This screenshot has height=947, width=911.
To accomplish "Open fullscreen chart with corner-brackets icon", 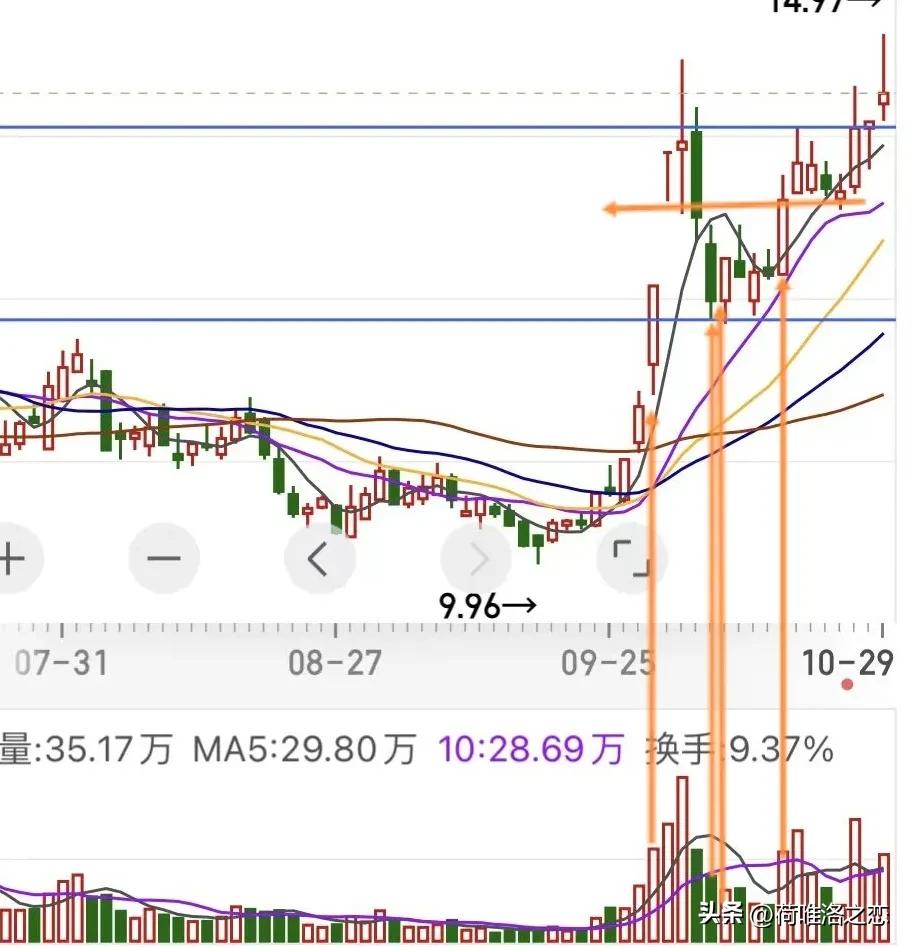I will point(631,558).
